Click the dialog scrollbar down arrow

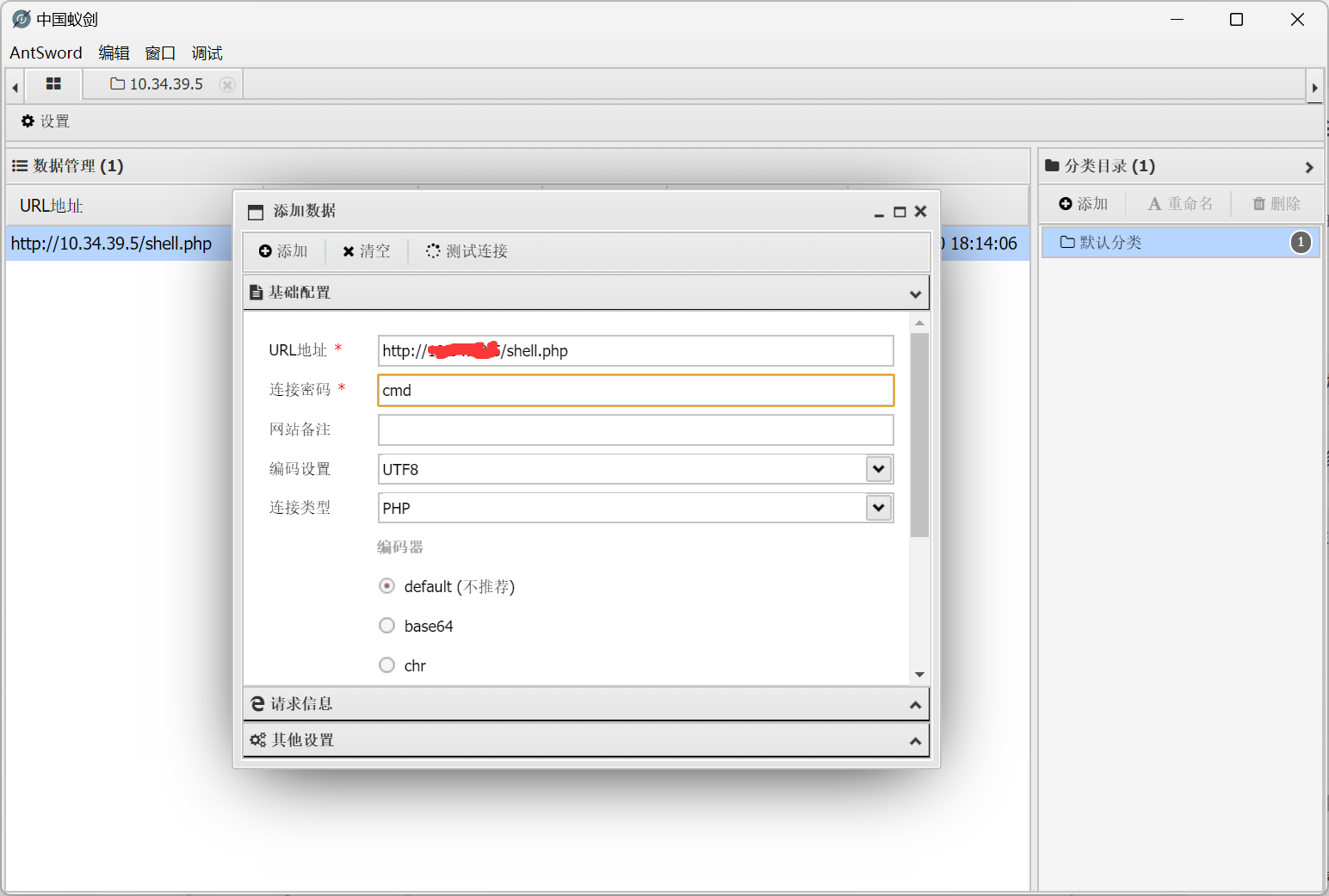[919, 675]
